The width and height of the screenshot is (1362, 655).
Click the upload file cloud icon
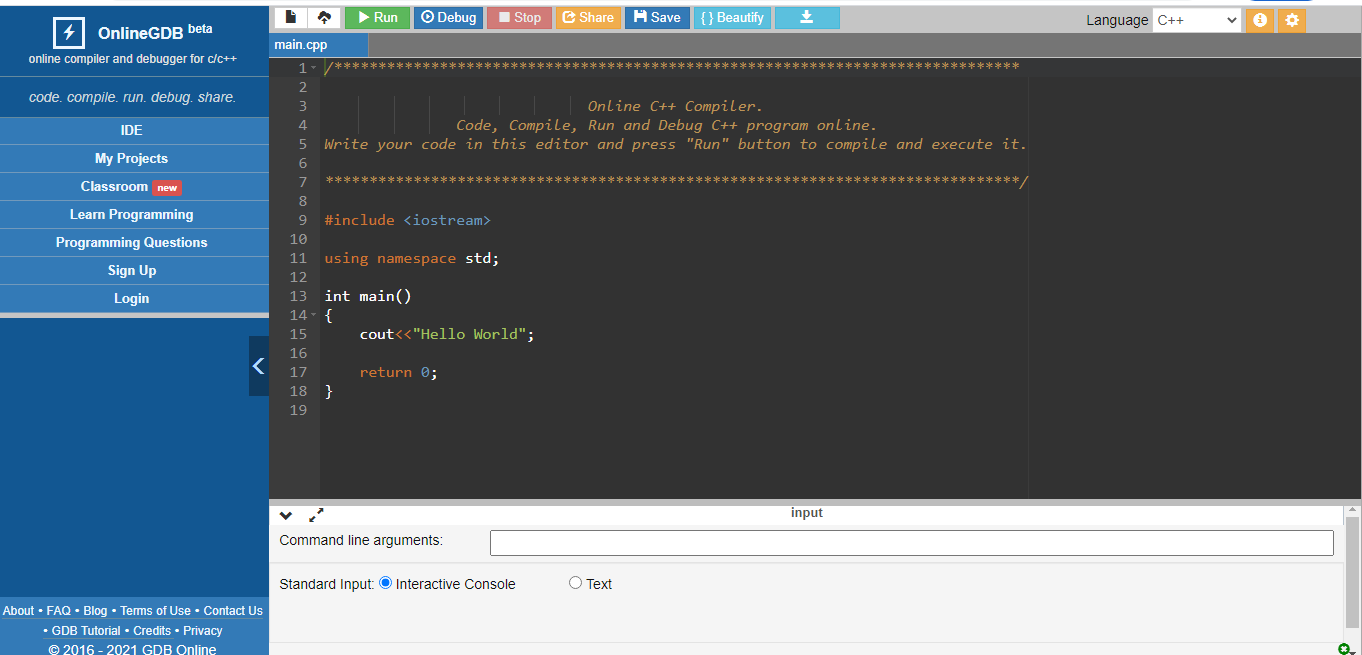[324, 17]
